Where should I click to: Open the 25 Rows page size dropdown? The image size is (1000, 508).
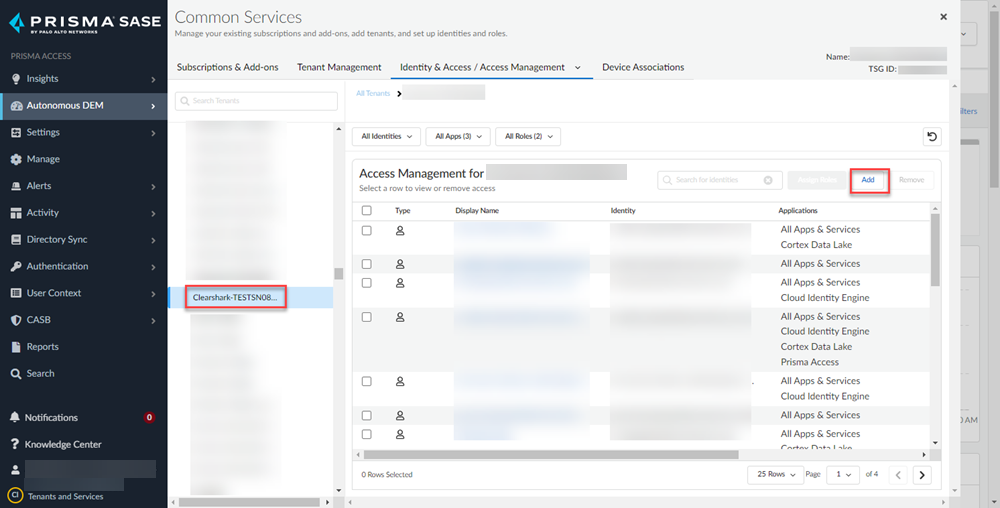777,475
